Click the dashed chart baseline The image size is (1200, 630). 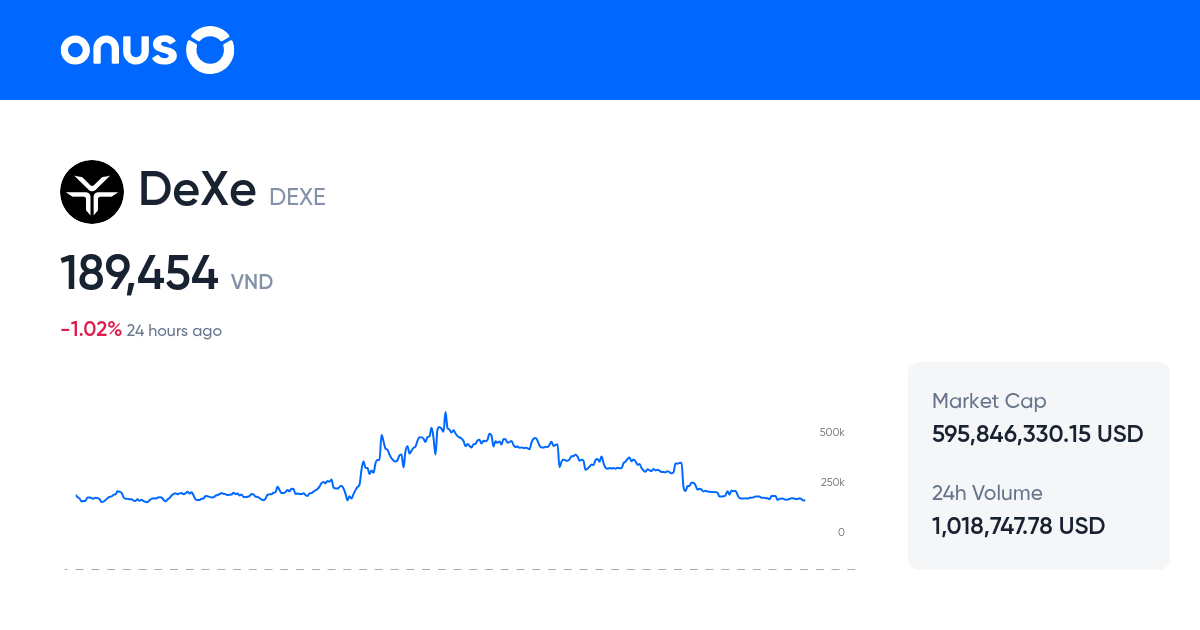point(460,569)
